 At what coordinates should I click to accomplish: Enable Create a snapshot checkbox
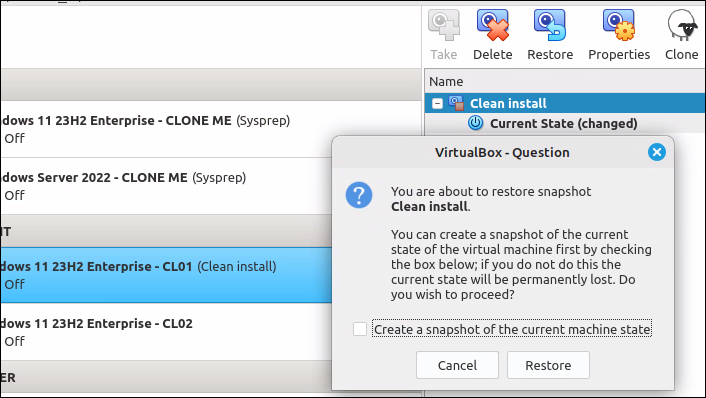coord(360,329)
